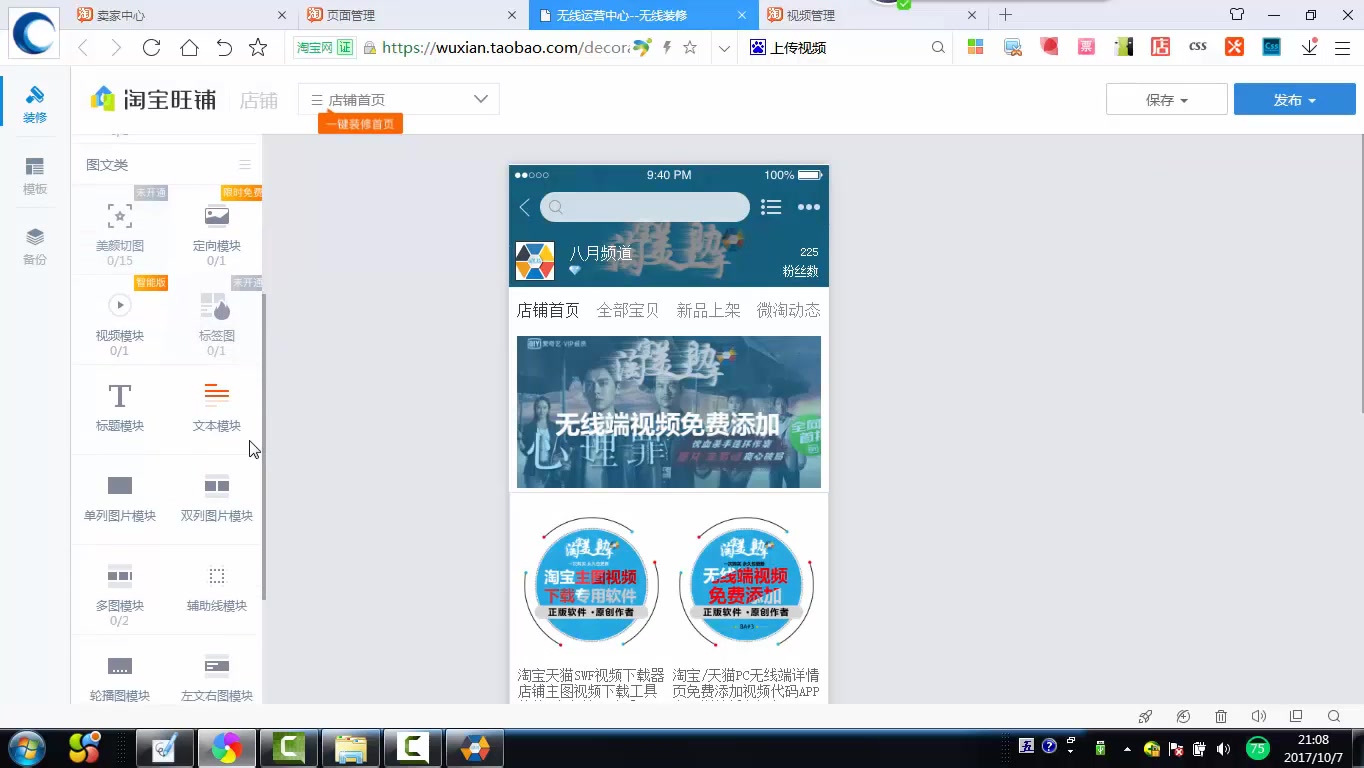Viewport: 1364px width, 768px height.
Task: Switch to the 卖家中心 browser tab
Action: [x=184, y=15]
